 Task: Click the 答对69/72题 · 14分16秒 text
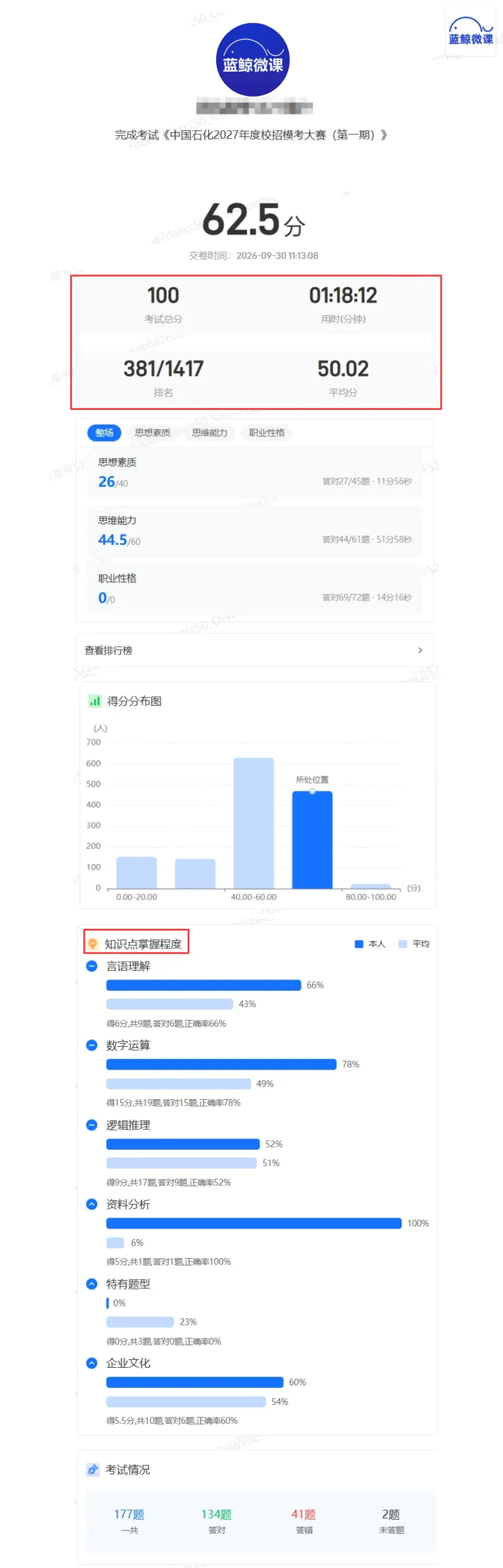366,597
